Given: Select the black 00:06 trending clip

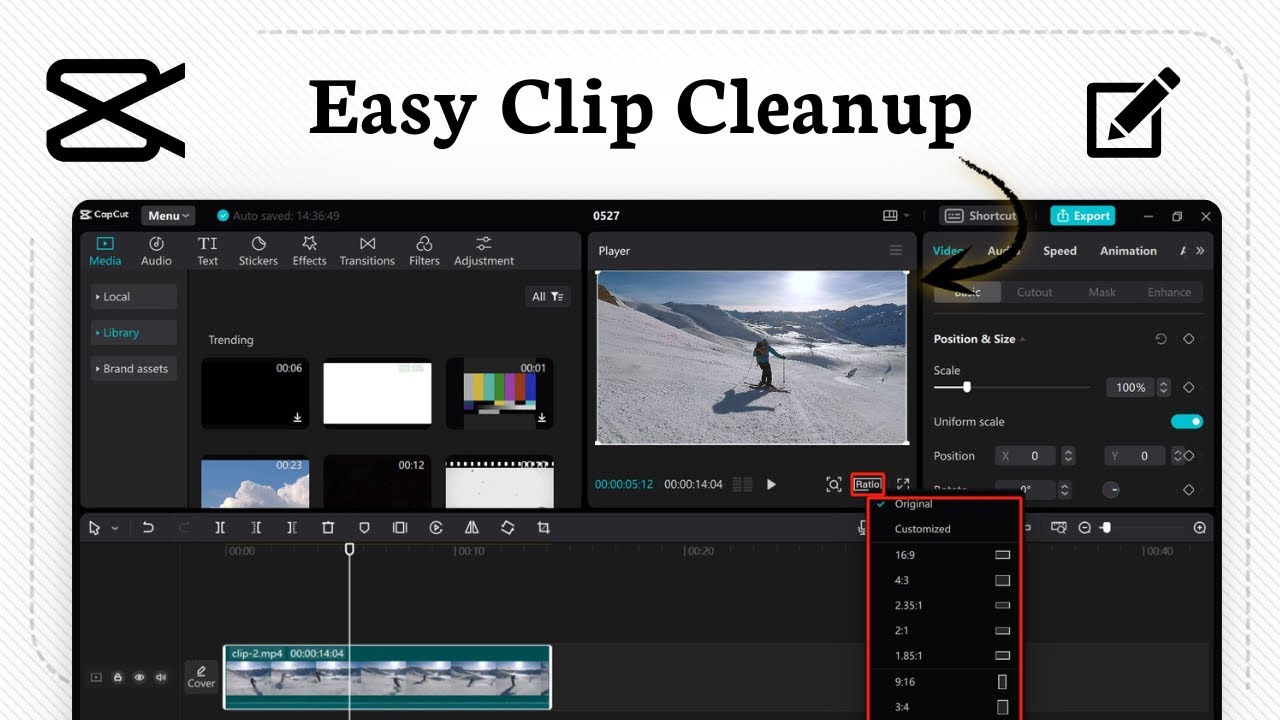Looking at the screenshot, I should point(255,394).
